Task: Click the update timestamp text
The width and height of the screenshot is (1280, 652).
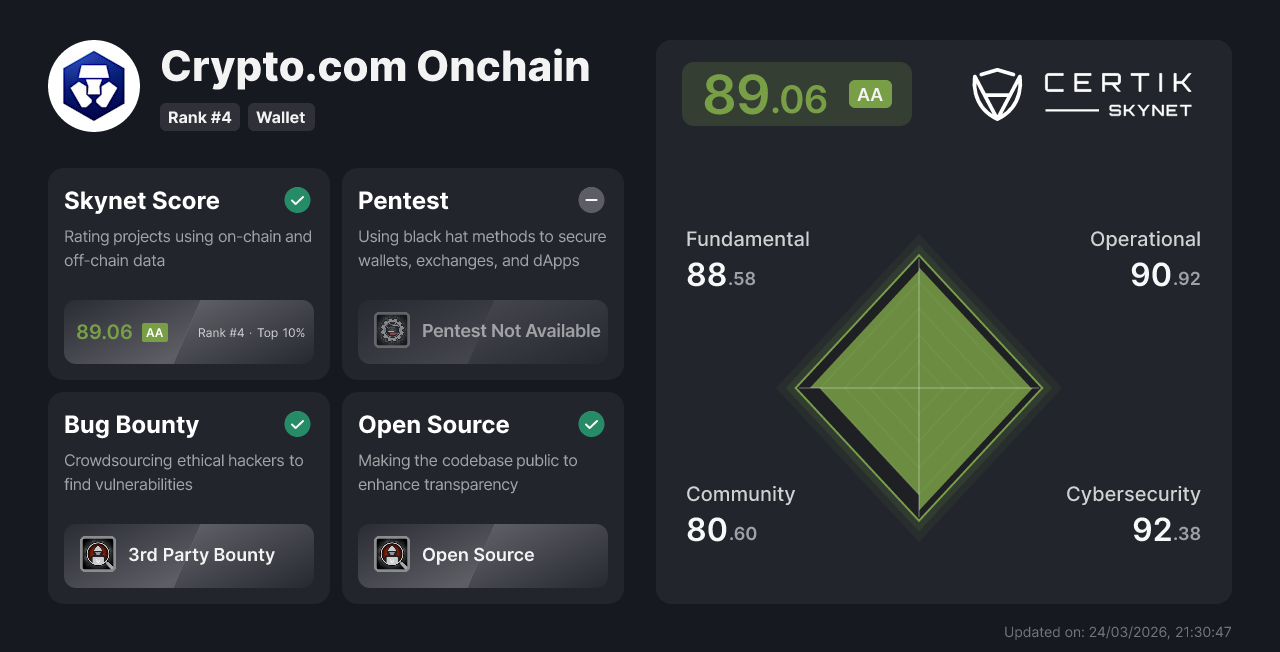Action: coord(1117,632)
